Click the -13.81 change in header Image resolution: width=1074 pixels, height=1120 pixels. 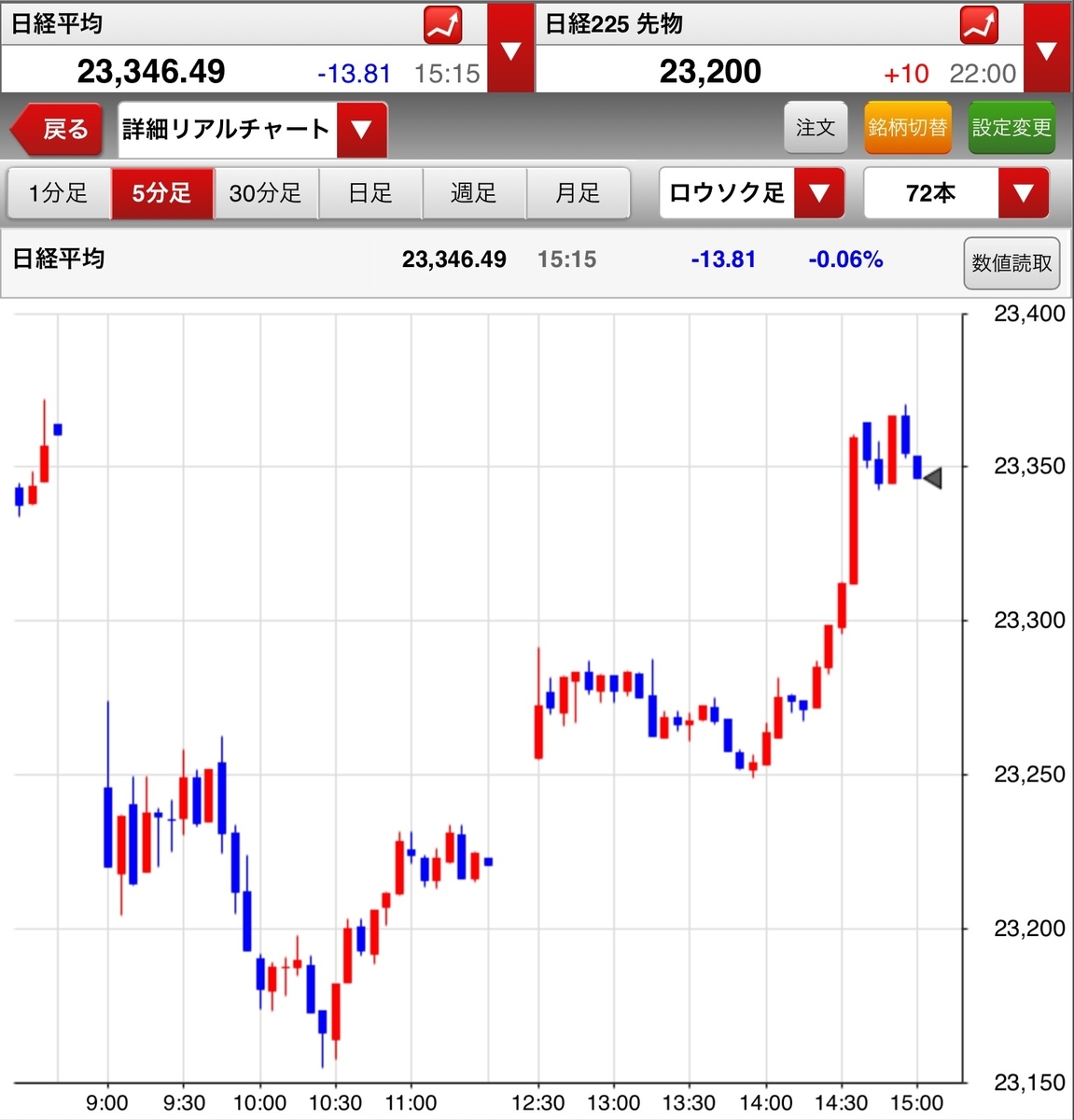tap(354, 74)
